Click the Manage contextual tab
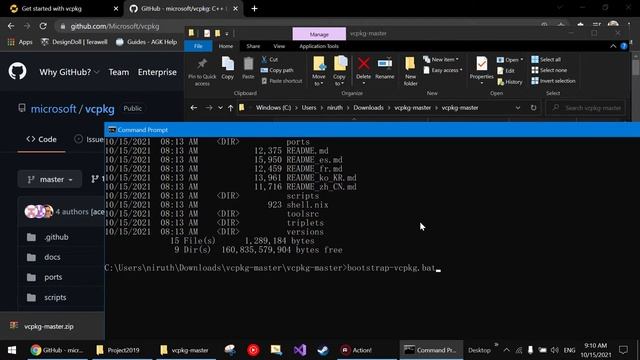This screenshot has width=640, height=360. 319,34
